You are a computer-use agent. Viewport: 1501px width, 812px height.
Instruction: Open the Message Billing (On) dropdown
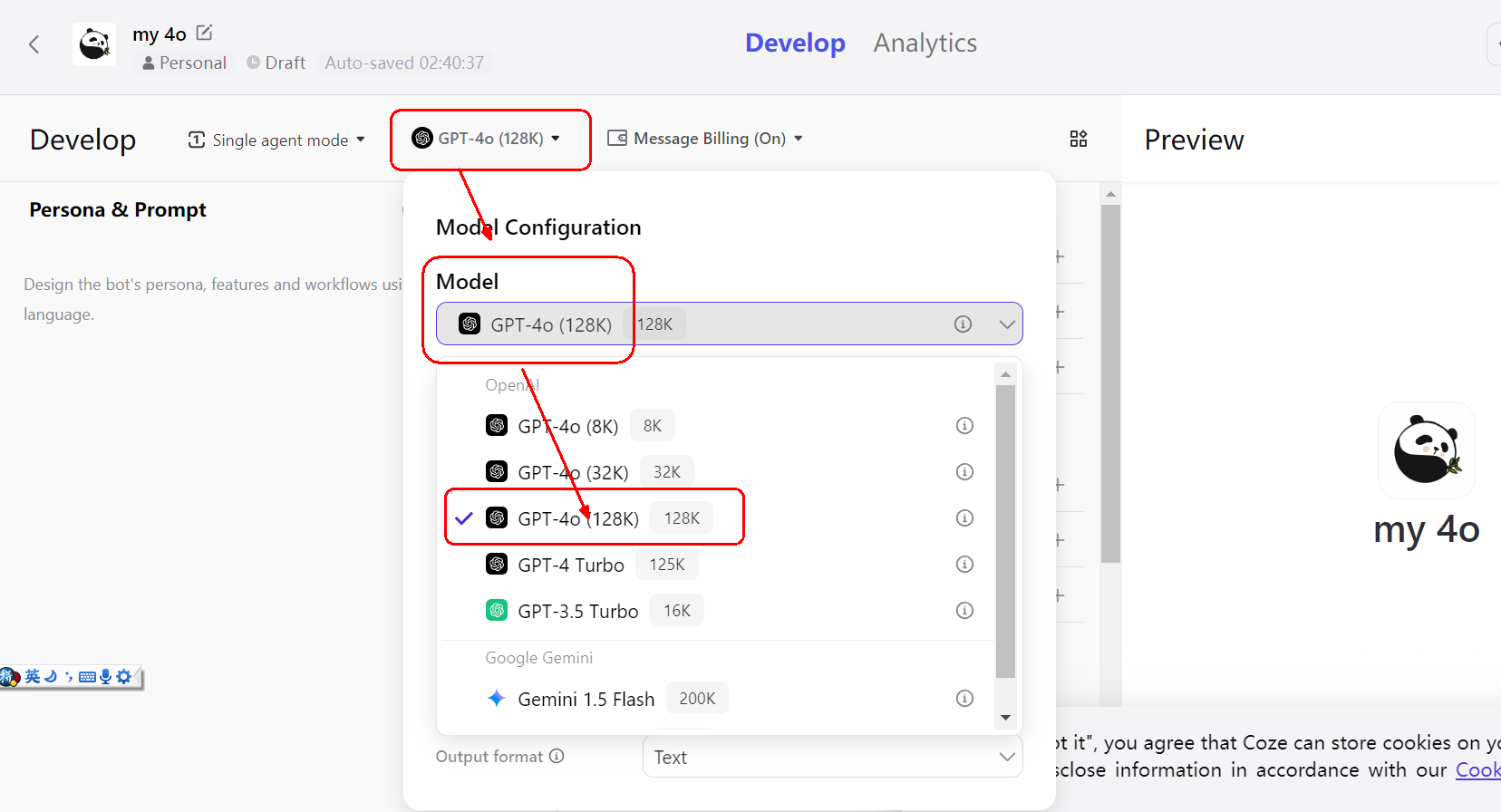(705, 138)
